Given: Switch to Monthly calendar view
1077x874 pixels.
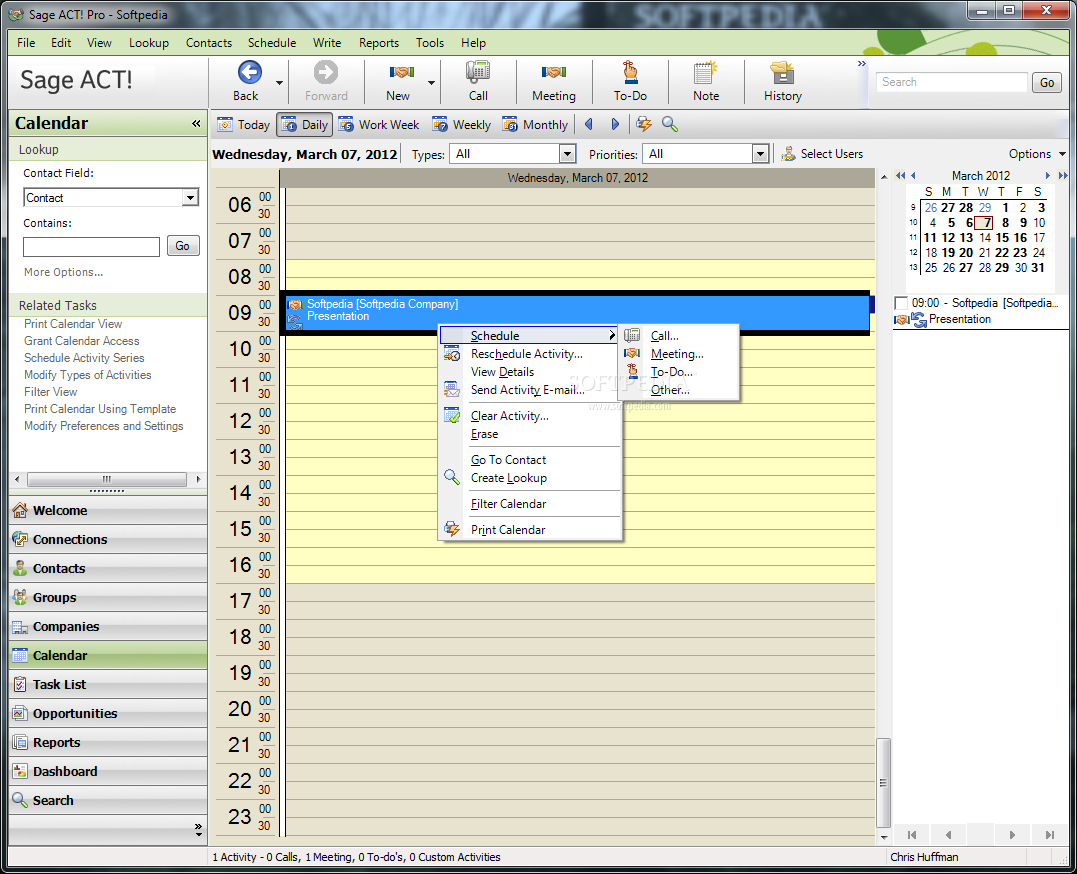Looking at the screenshot, I should click(535, 124).
